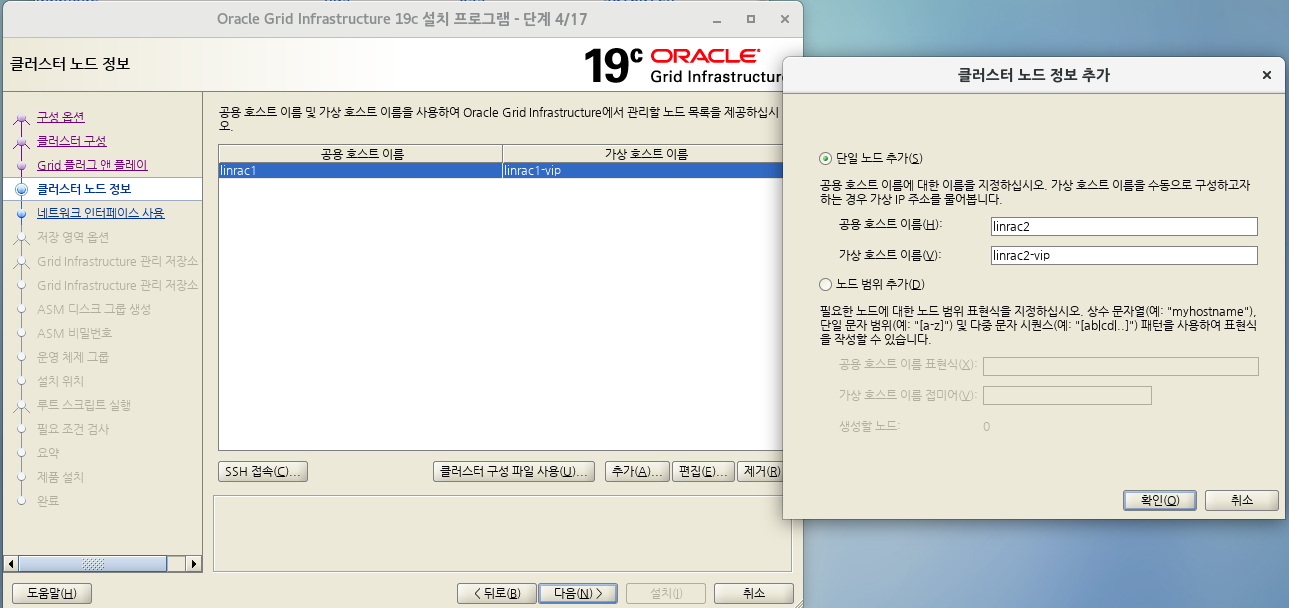Screen dimensions: 1289x608
Task: Click the linrac1 public host name cell
Action: 360,171
